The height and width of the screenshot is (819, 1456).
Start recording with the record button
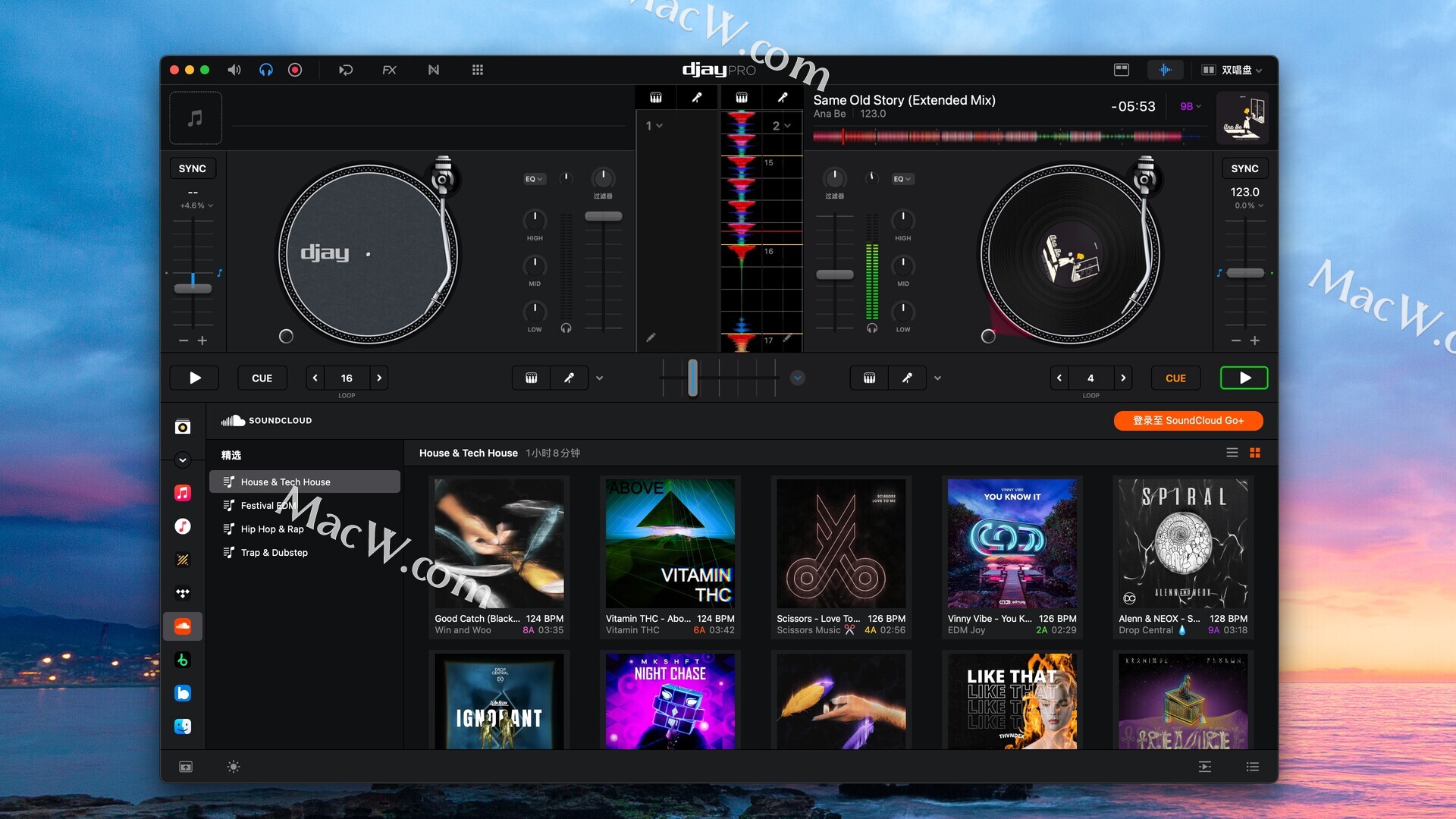tap(295, 70)
